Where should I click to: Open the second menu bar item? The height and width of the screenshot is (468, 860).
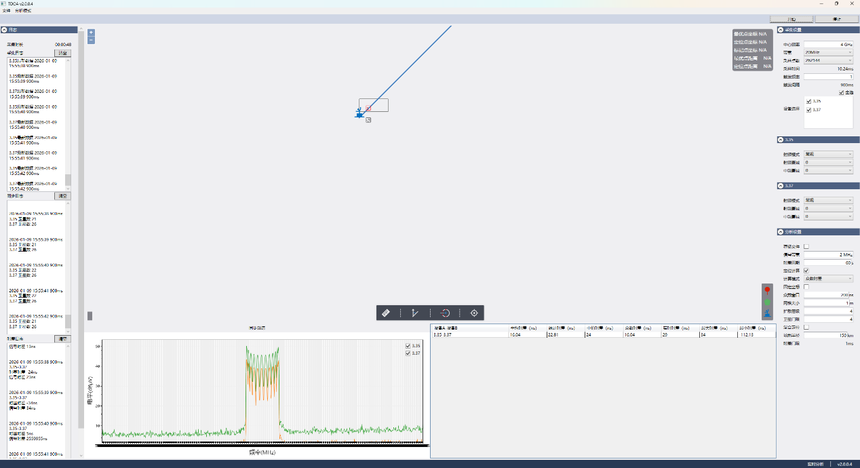(x=21, y=11)
